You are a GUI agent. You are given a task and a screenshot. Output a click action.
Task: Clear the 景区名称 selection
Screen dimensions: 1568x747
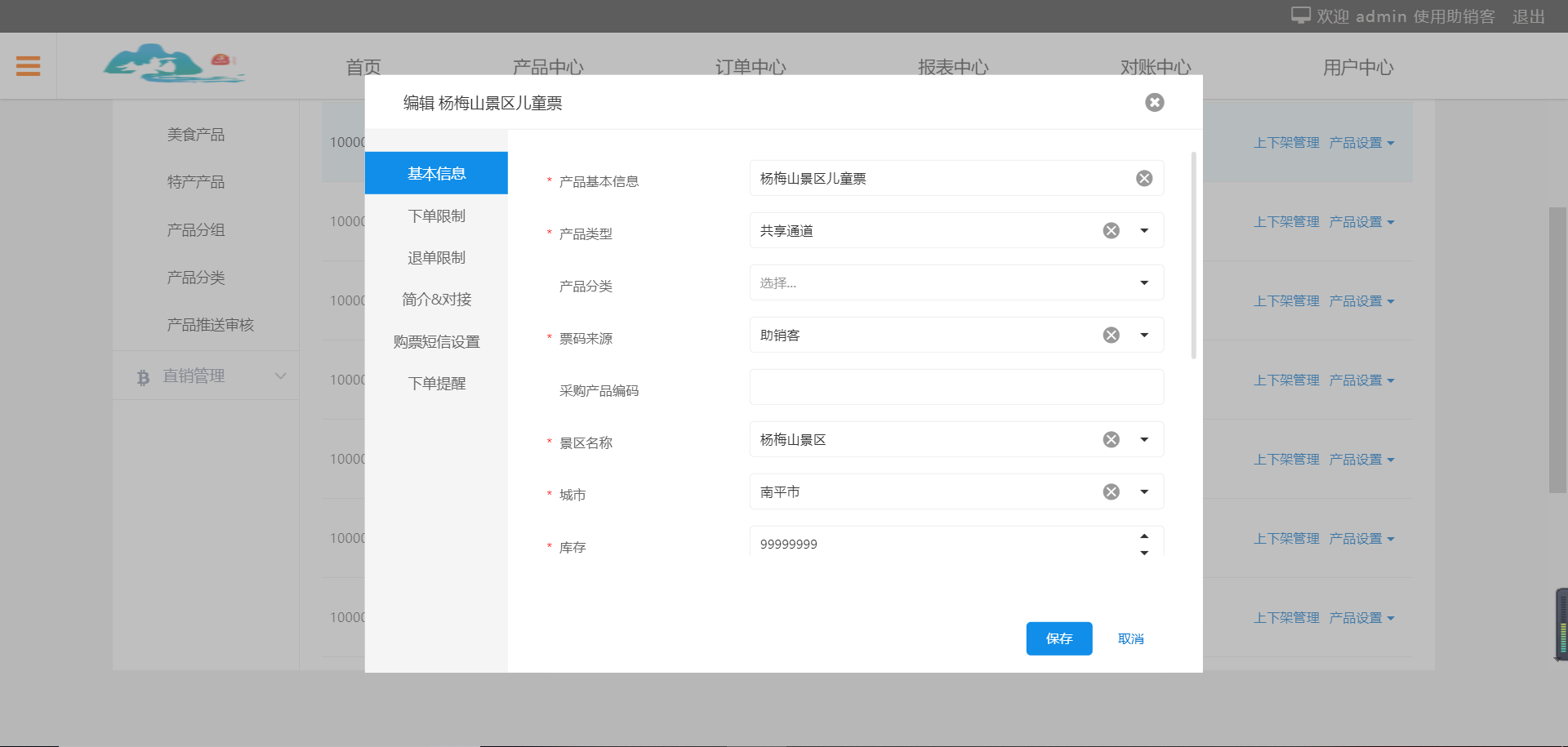[x=1111, y=440]
